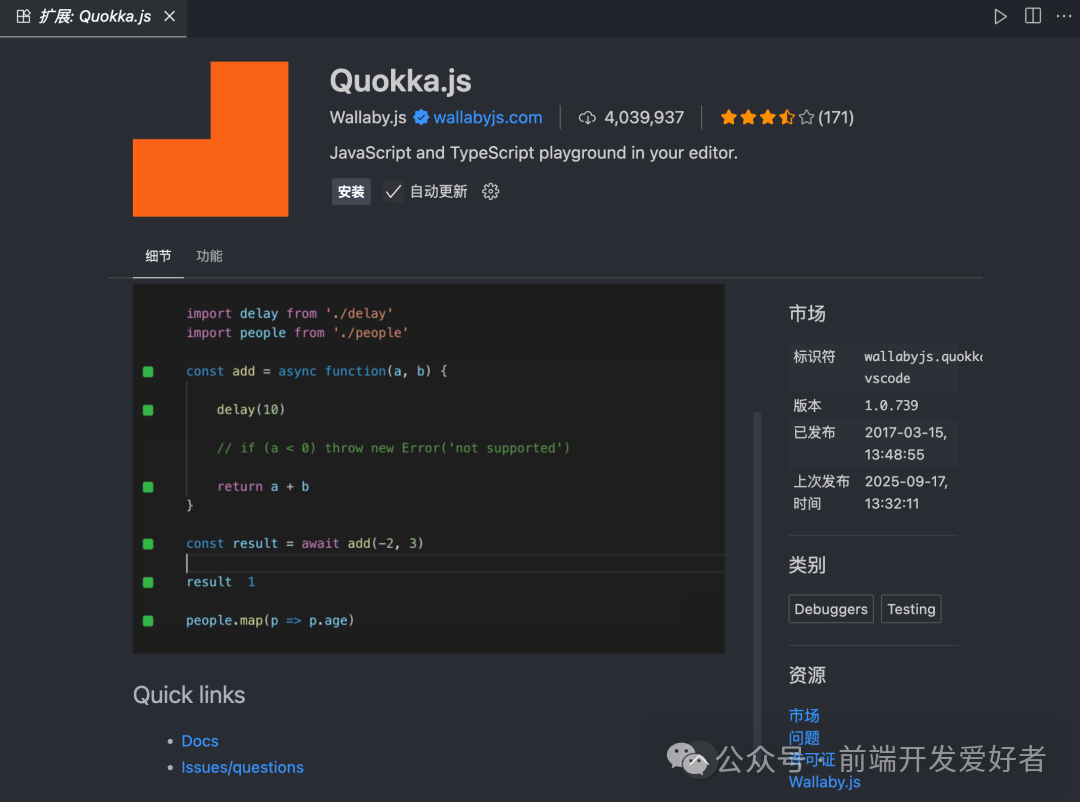Select the Debuggers category badge
The width and height of the screenshot is (1080, 802).
click(x=831, y=608)
